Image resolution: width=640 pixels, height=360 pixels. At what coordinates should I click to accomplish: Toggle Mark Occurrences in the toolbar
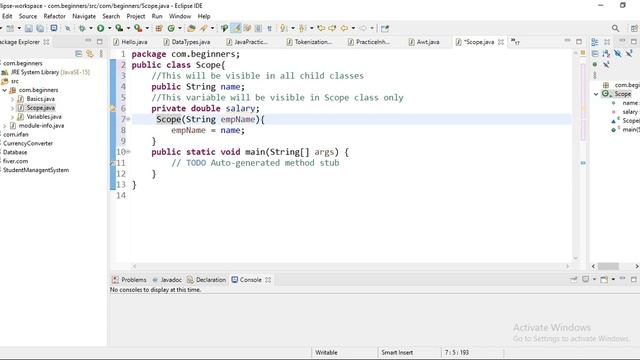pos(236,28)
